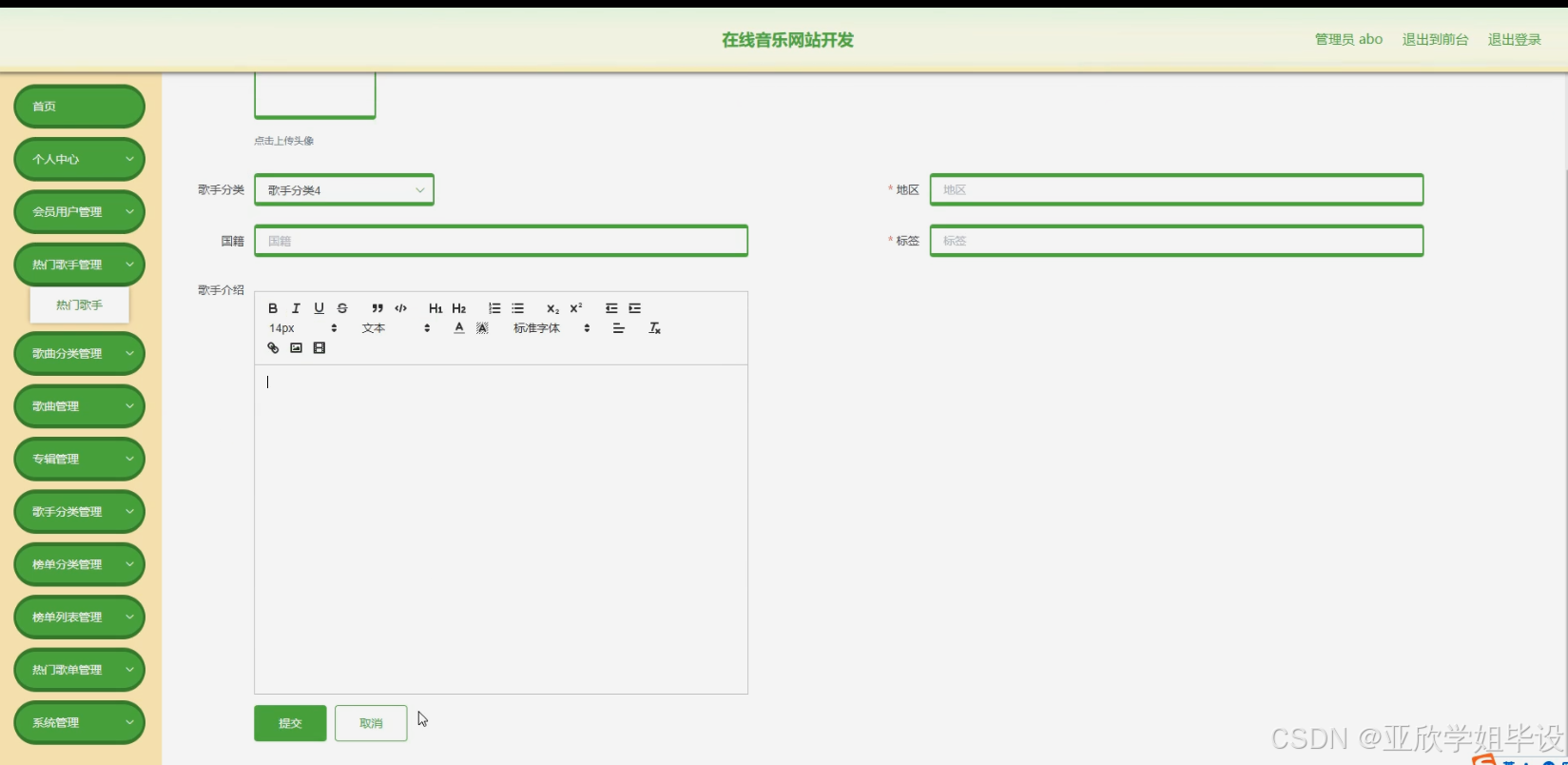
Task: Select the 热门歌手 submenu item
Action: 79,305
